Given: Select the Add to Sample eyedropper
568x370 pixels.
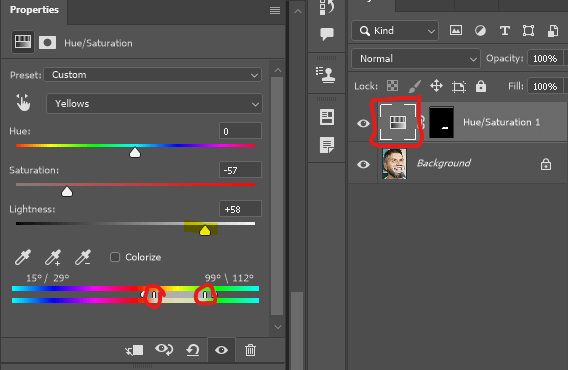Looking at the screenshot, I should 53,257.
